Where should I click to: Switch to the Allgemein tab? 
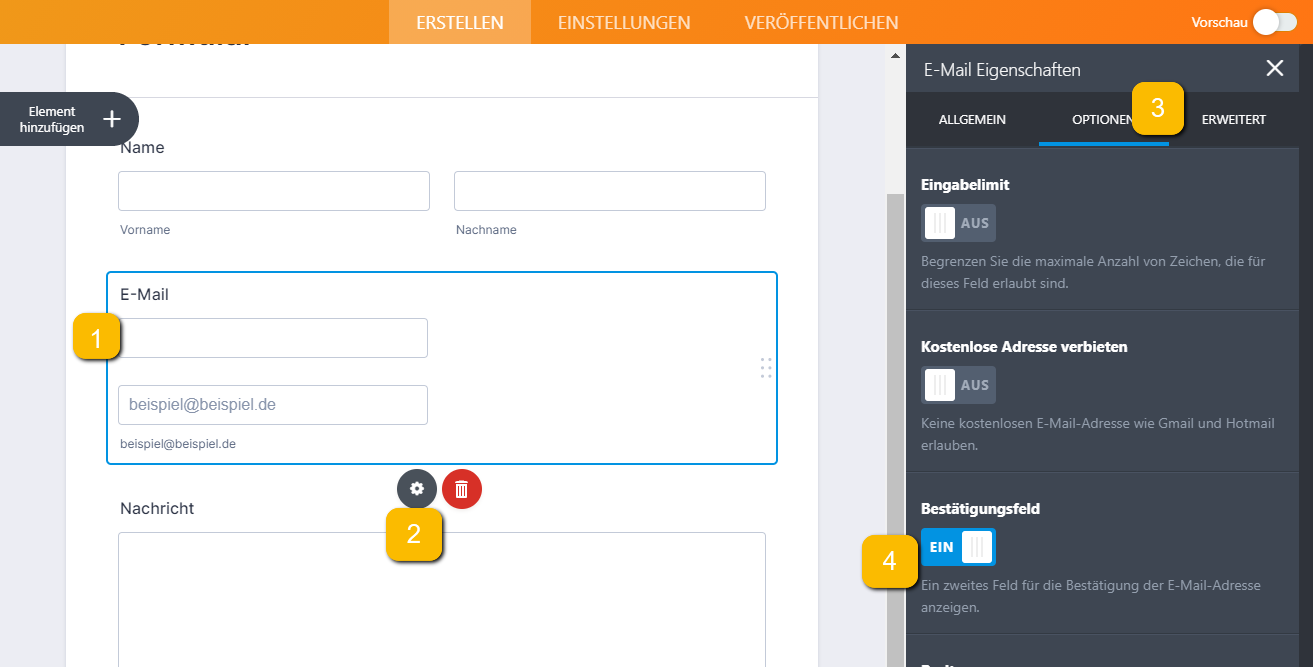[x=972, y=120]
